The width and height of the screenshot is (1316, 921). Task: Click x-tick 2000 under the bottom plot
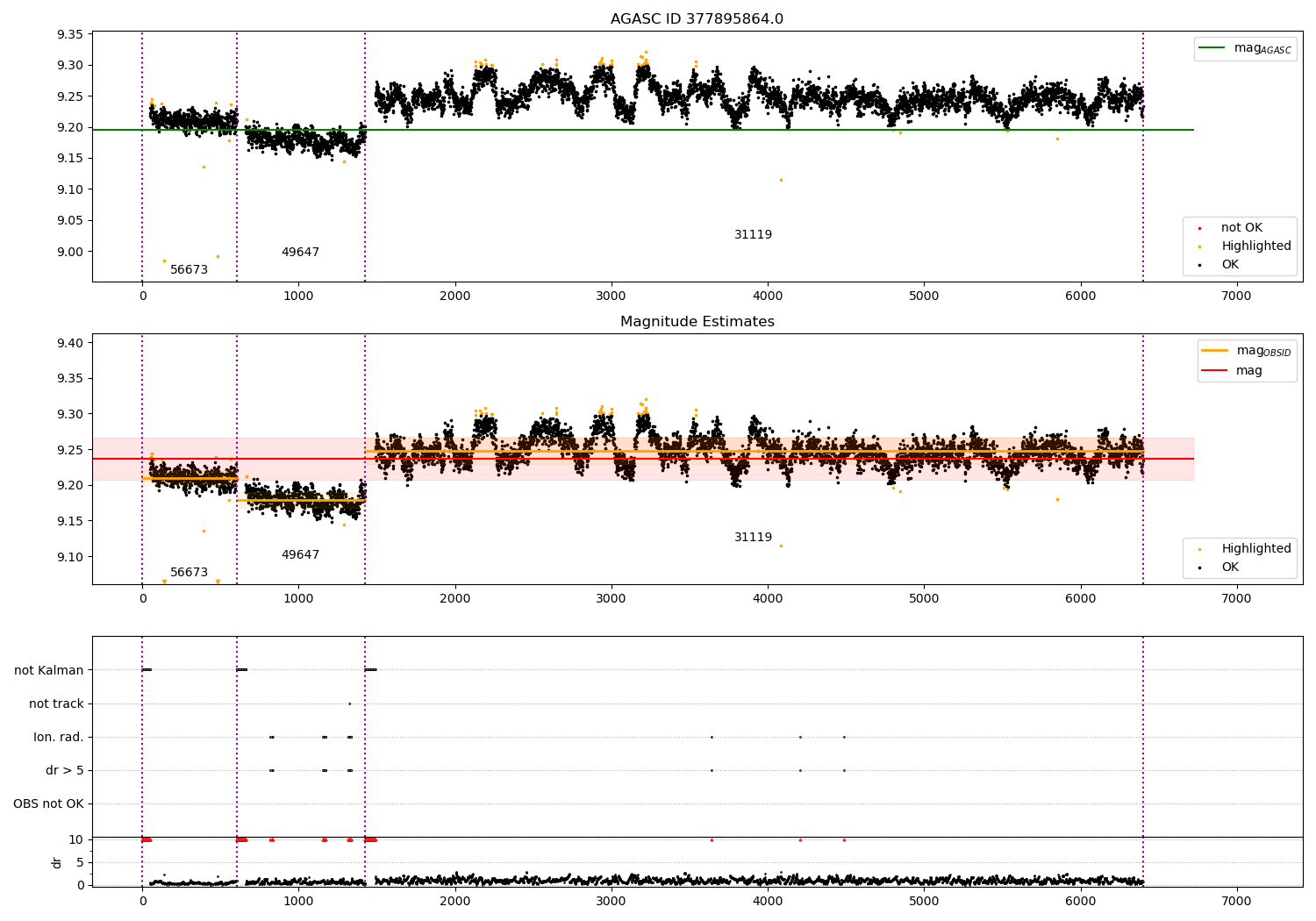454,901
